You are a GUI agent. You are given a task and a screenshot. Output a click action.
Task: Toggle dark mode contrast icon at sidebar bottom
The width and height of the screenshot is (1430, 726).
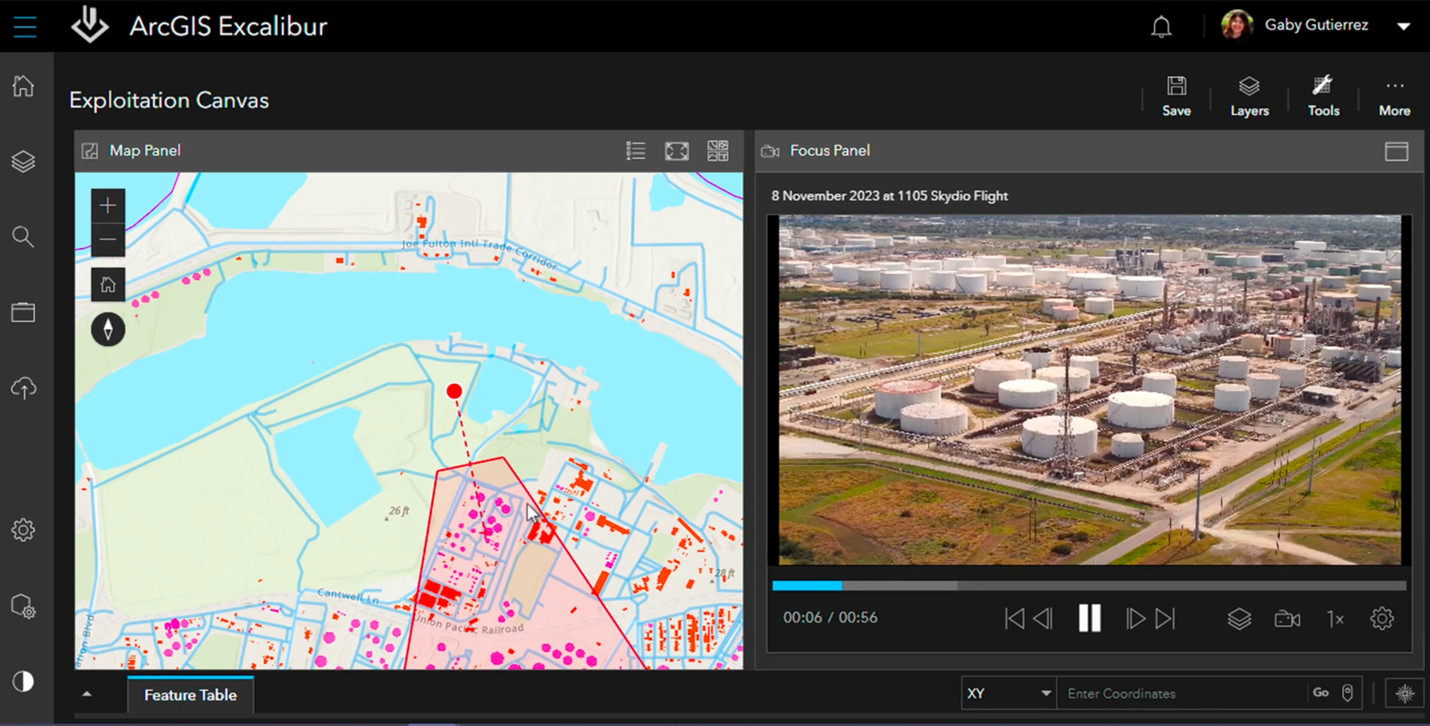[x=24, y=681]
